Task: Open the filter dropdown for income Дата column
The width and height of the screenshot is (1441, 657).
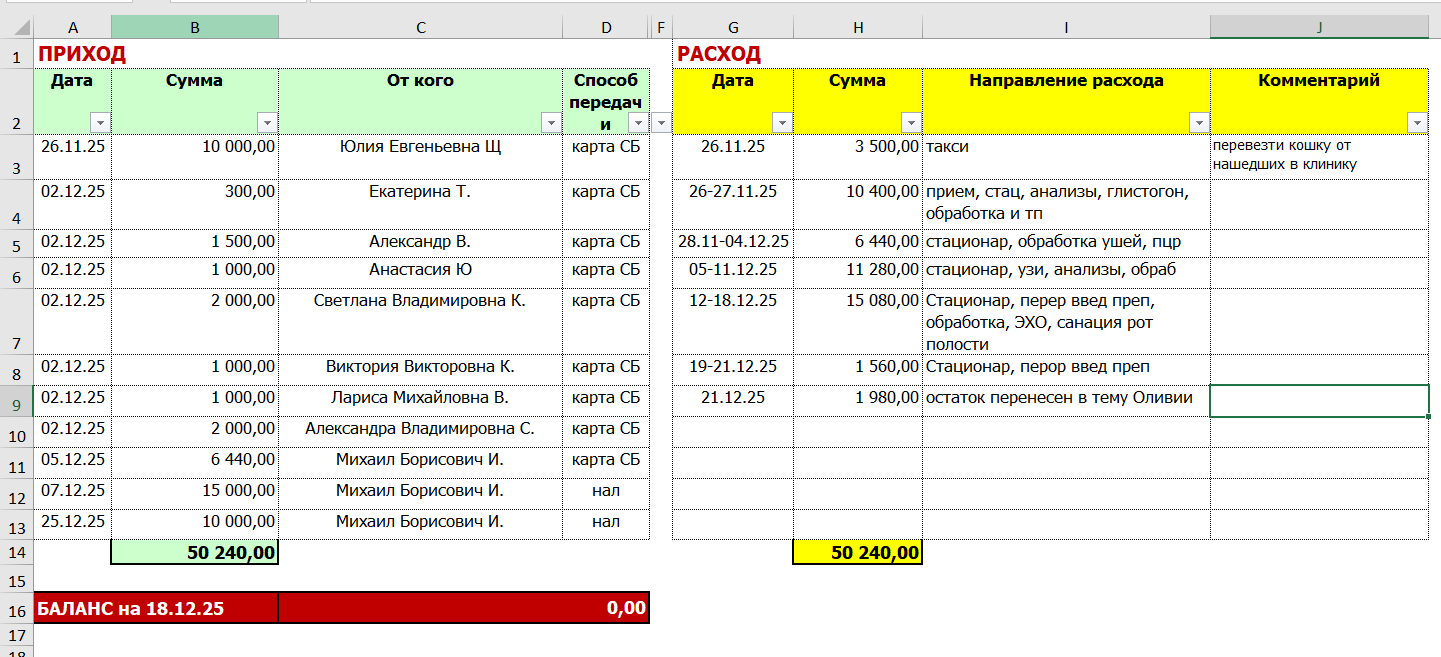Action: point(99,122)
